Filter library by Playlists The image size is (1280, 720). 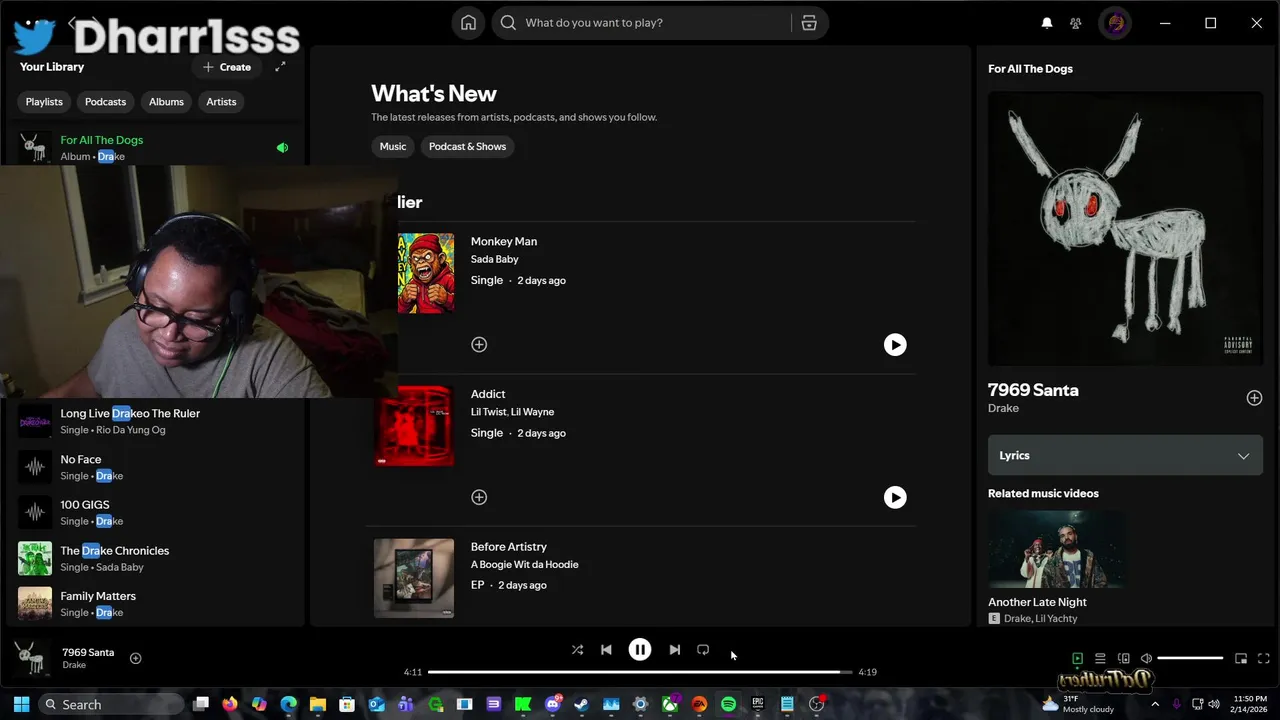tap(44, 102)
